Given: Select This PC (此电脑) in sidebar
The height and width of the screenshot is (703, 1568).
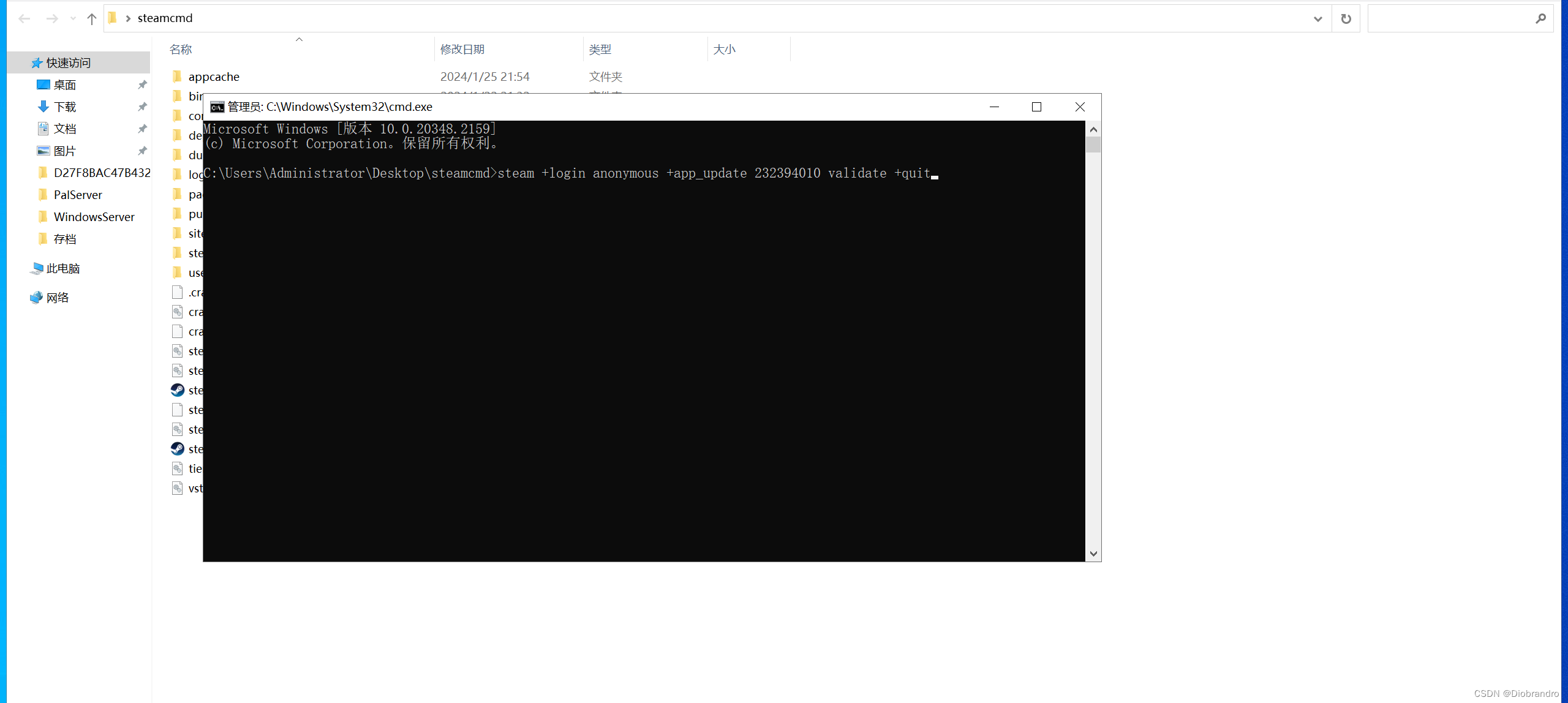Looking at the screenshot, I should coord(62,269).
